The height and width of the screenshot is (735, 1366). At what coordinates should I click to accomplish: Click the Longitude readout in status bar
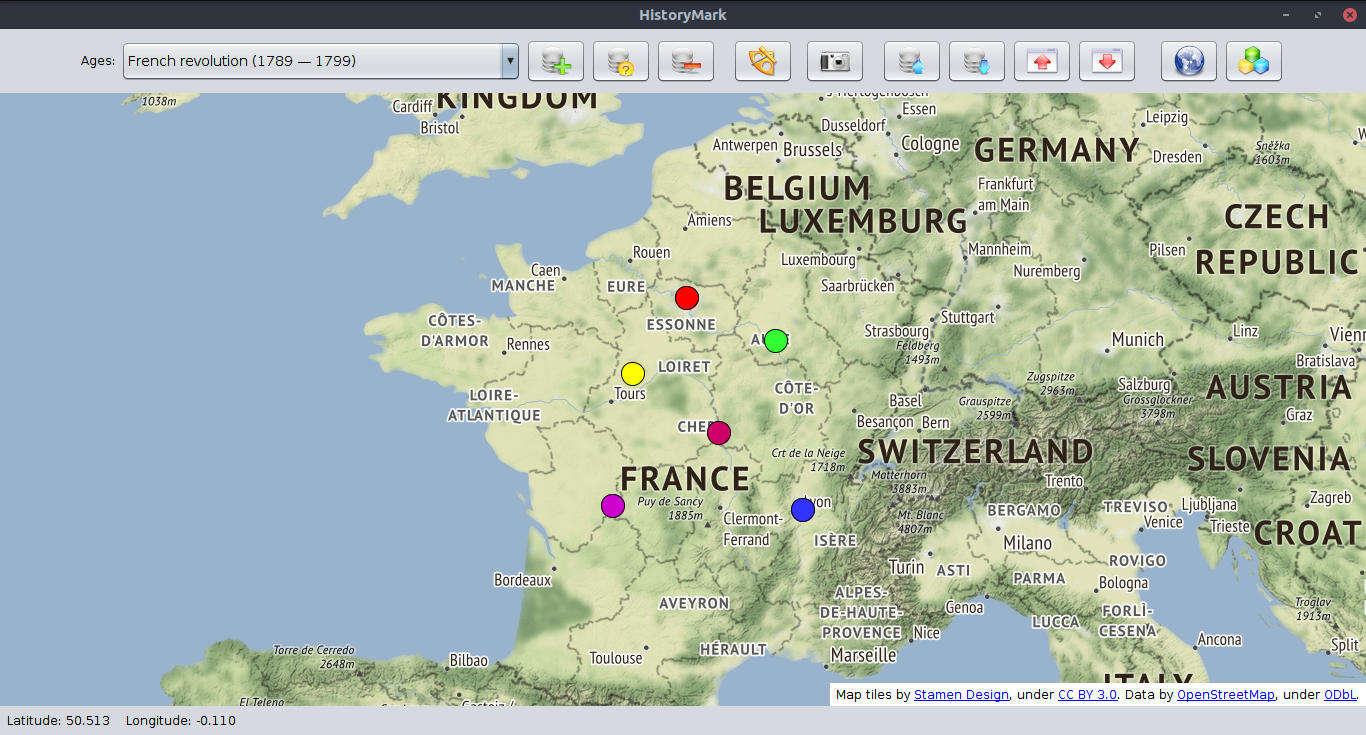(x=181, y=720)
